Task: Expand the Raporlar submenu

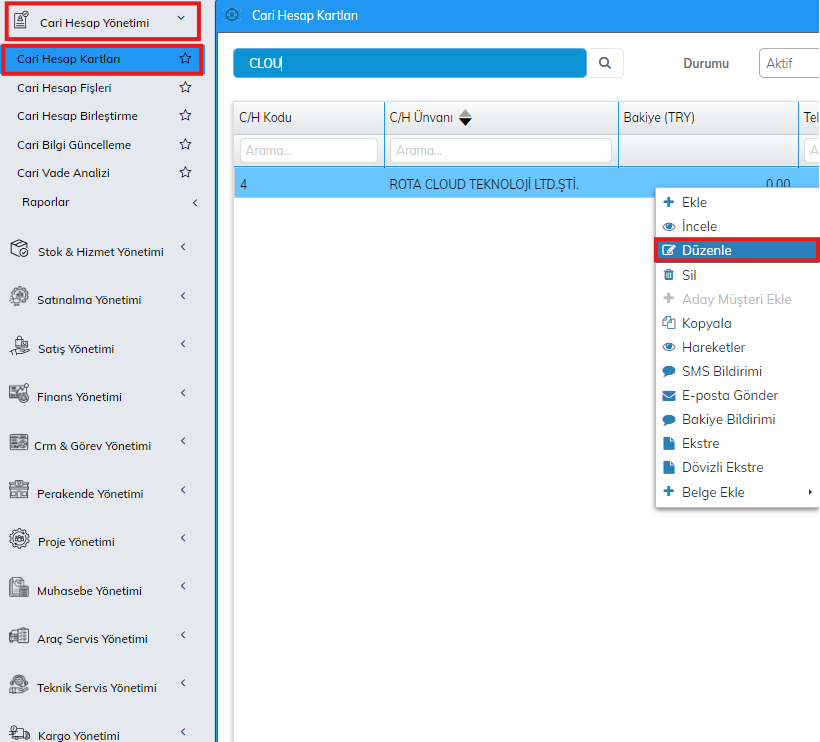Action: tap(195, 202)
